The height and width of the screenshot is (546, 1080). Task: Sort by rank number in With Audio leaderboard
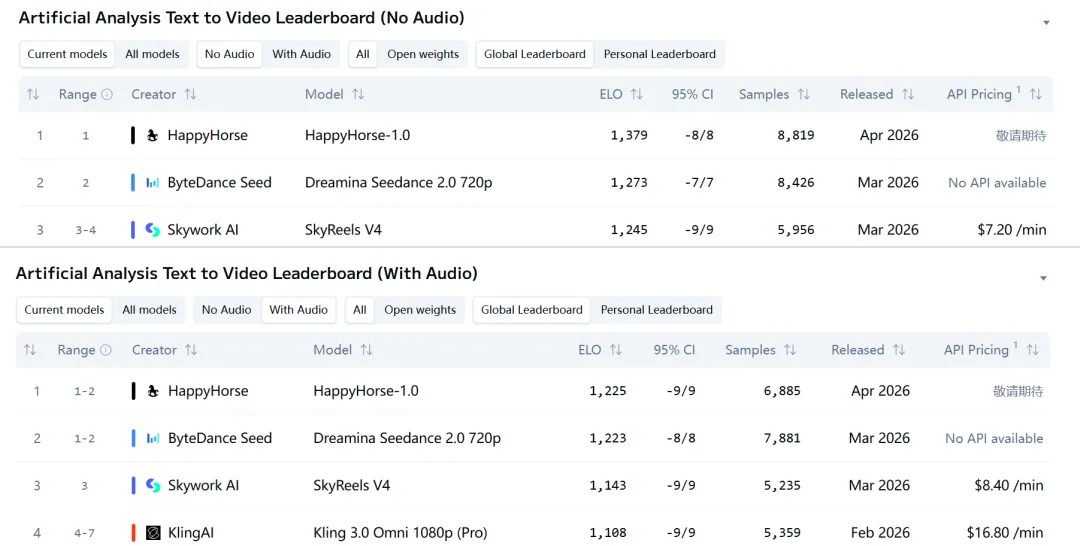pos(30,350)
